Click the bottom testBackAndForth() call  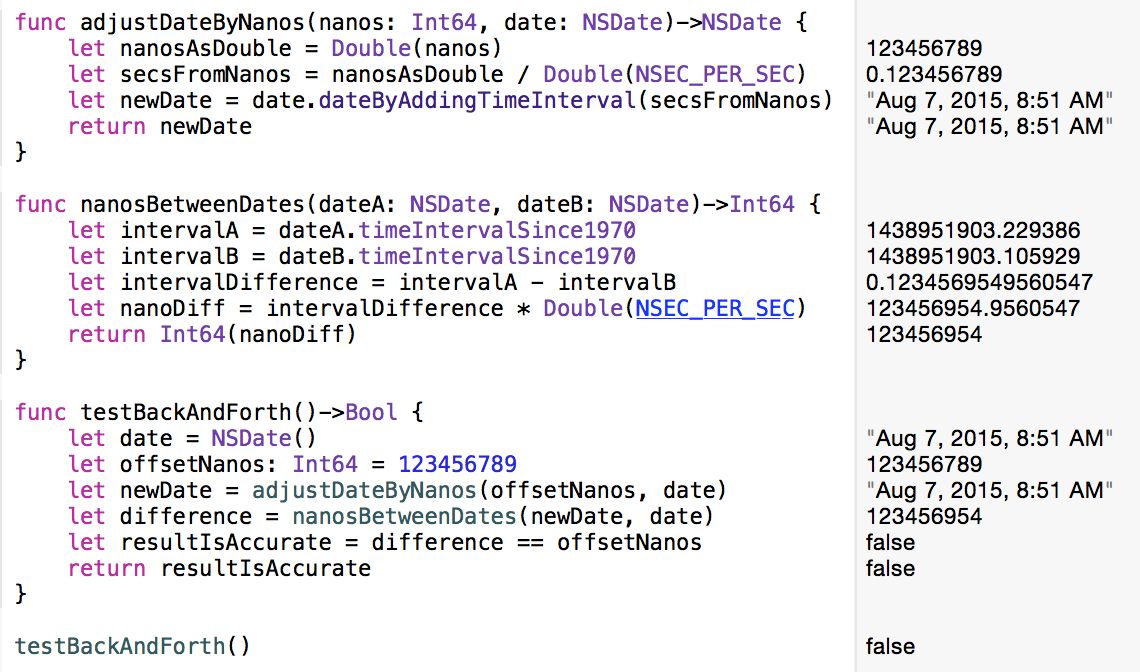[132, 646]
